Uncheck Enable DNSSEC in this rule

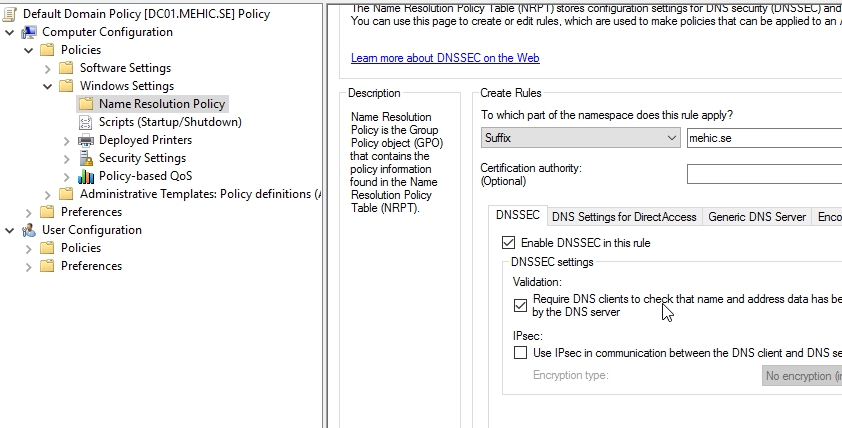click(x=509, y=243)
